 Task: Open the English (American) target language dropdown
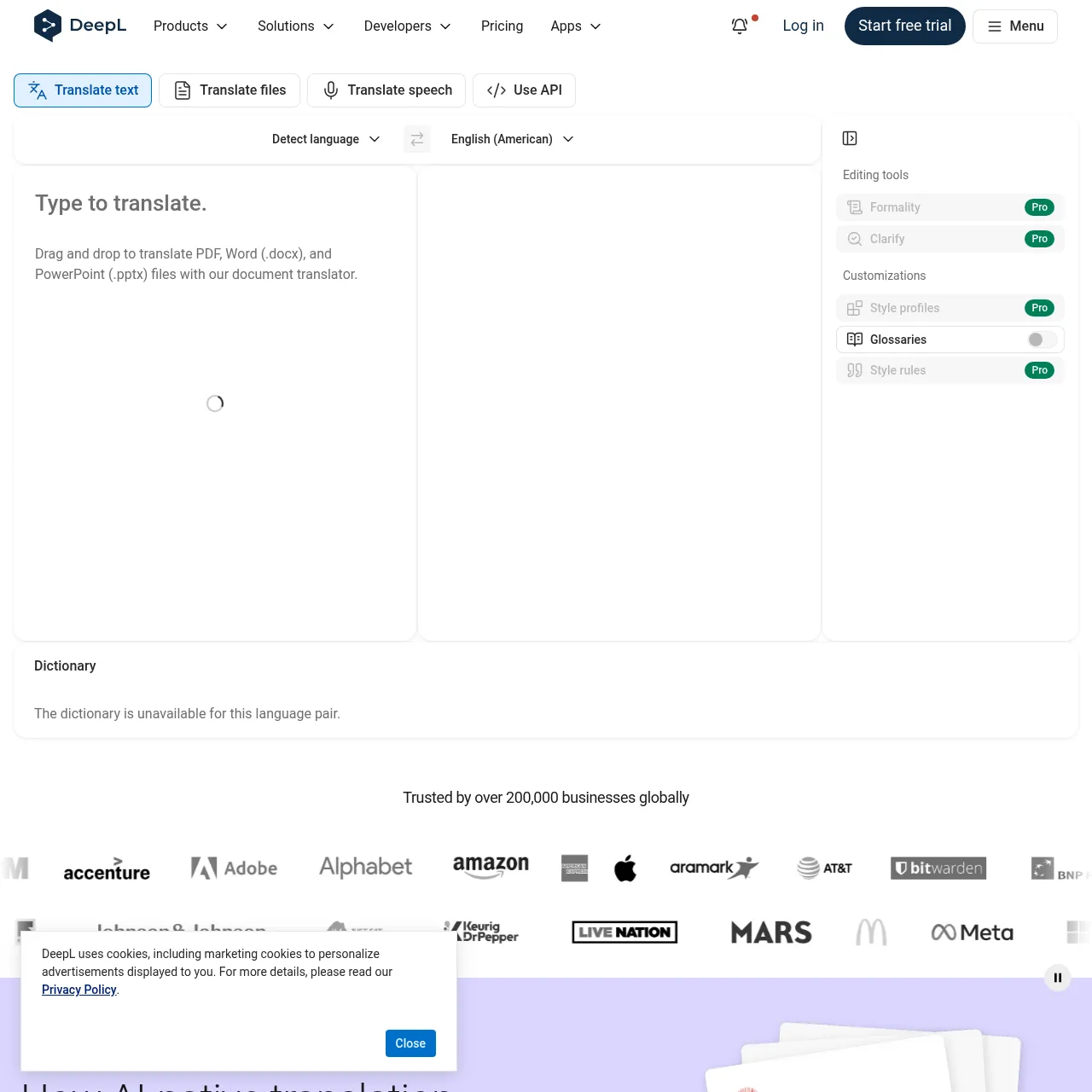[x=512, y=139]
